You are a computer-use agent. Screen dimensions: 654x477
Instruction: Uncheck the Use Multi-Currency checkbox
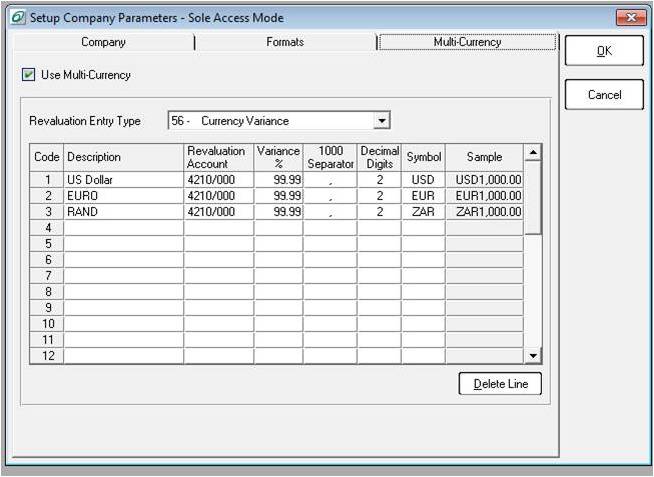tap(27, 75)
